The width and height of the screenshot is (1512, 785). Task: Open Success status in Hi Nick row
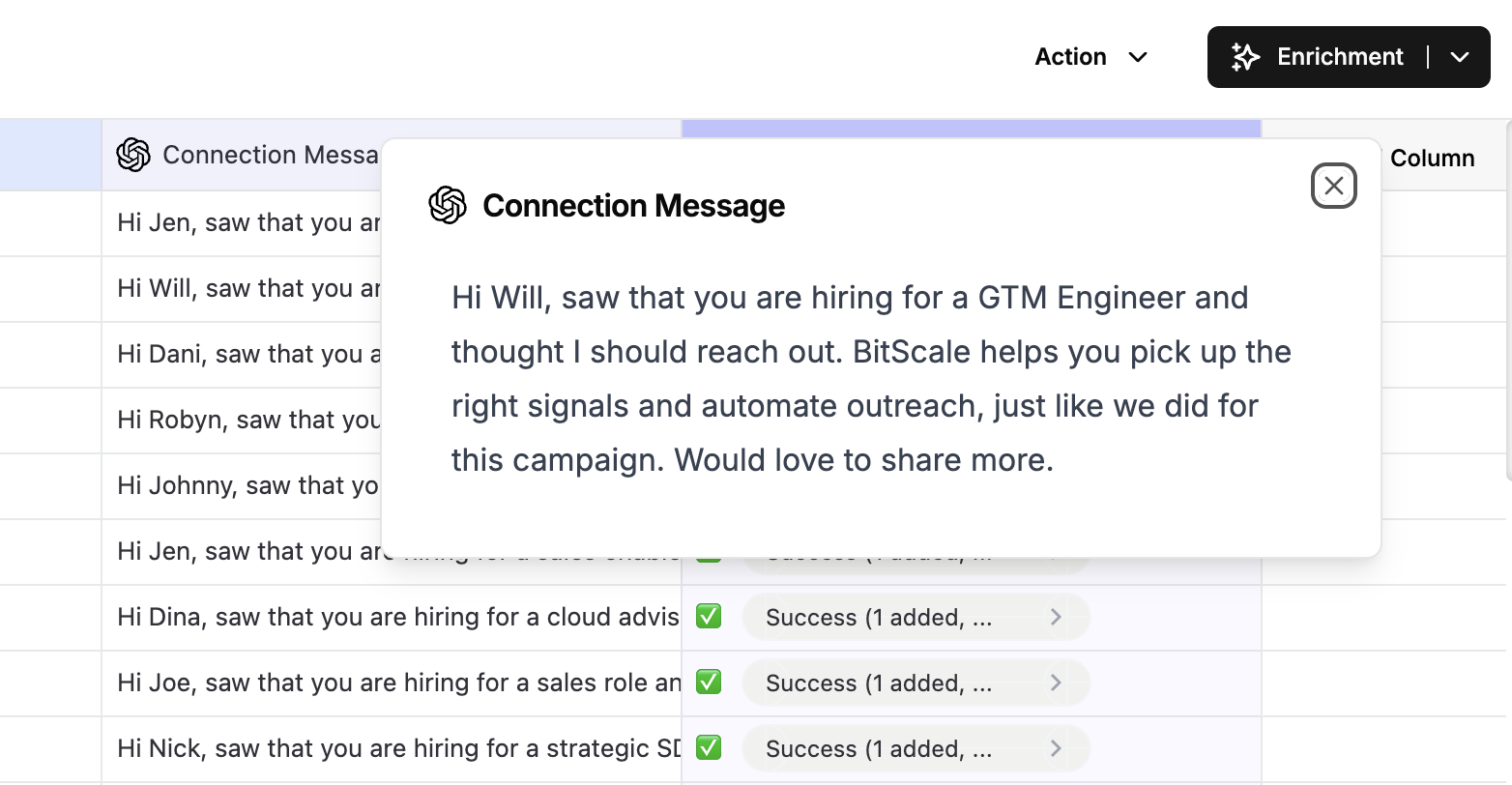(916, 748)
